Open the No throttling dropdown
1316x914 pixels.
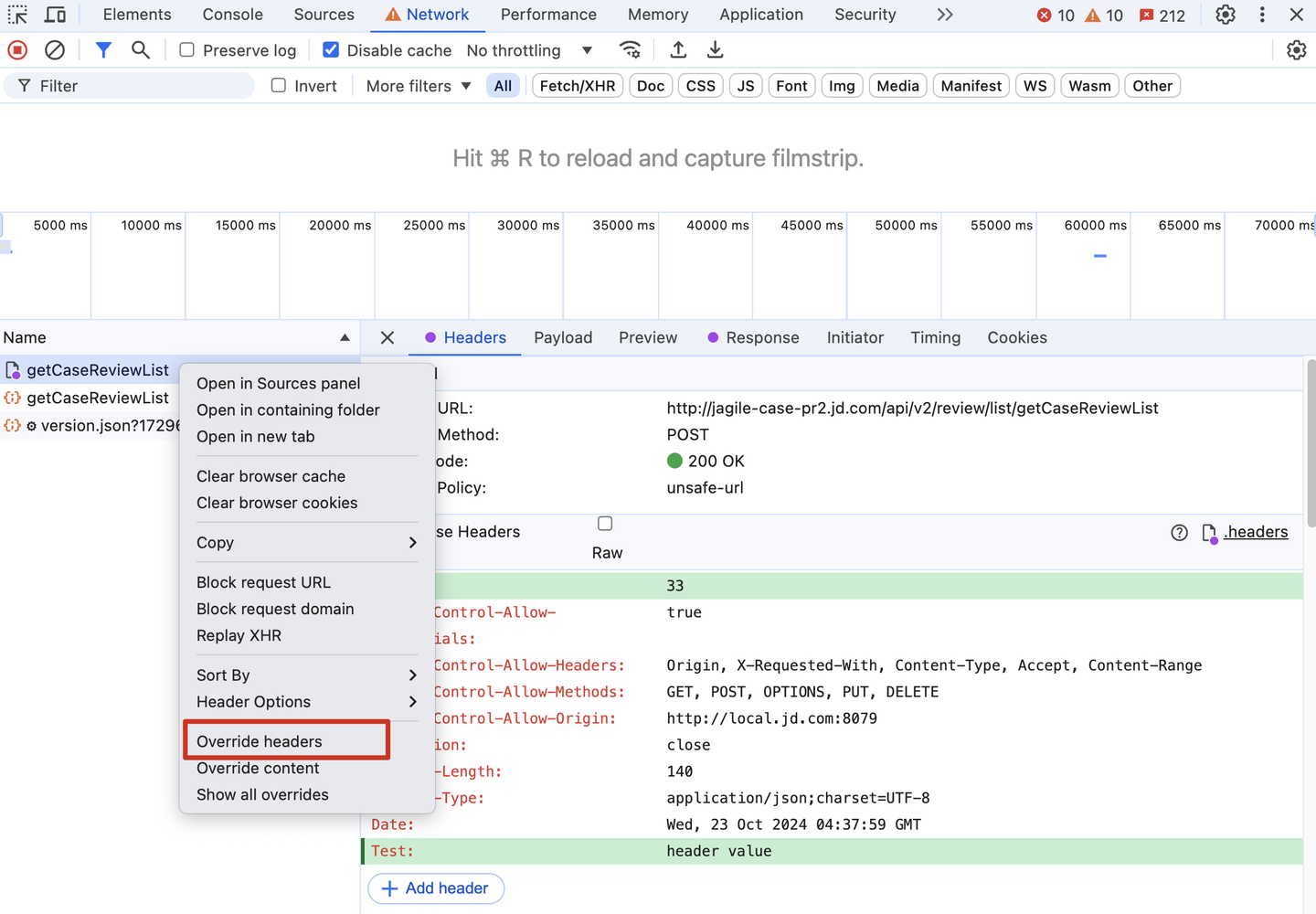pos(529,50)
